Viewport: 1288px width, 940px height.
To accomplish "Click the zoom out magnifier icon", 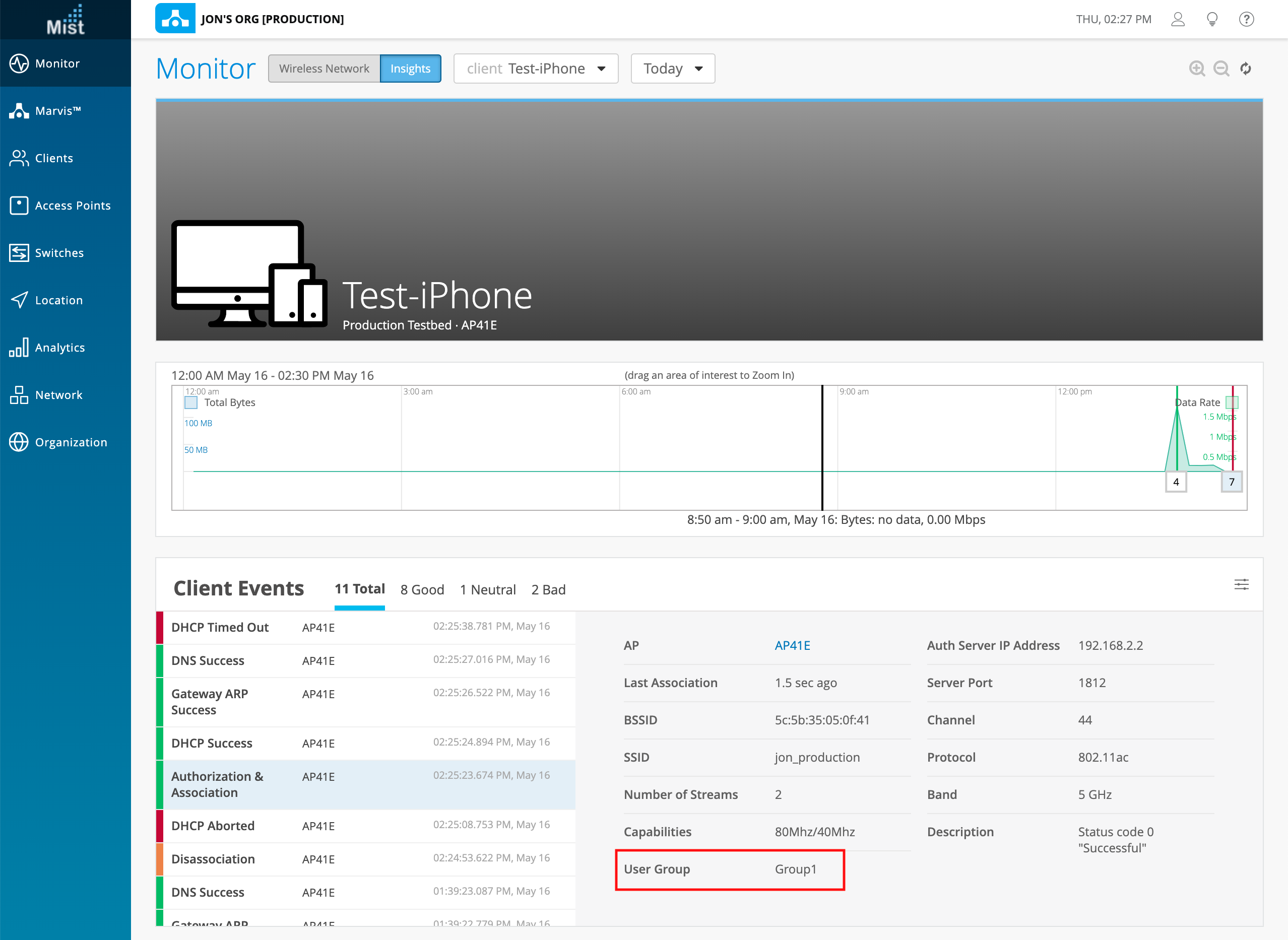I will (1221, 69).
